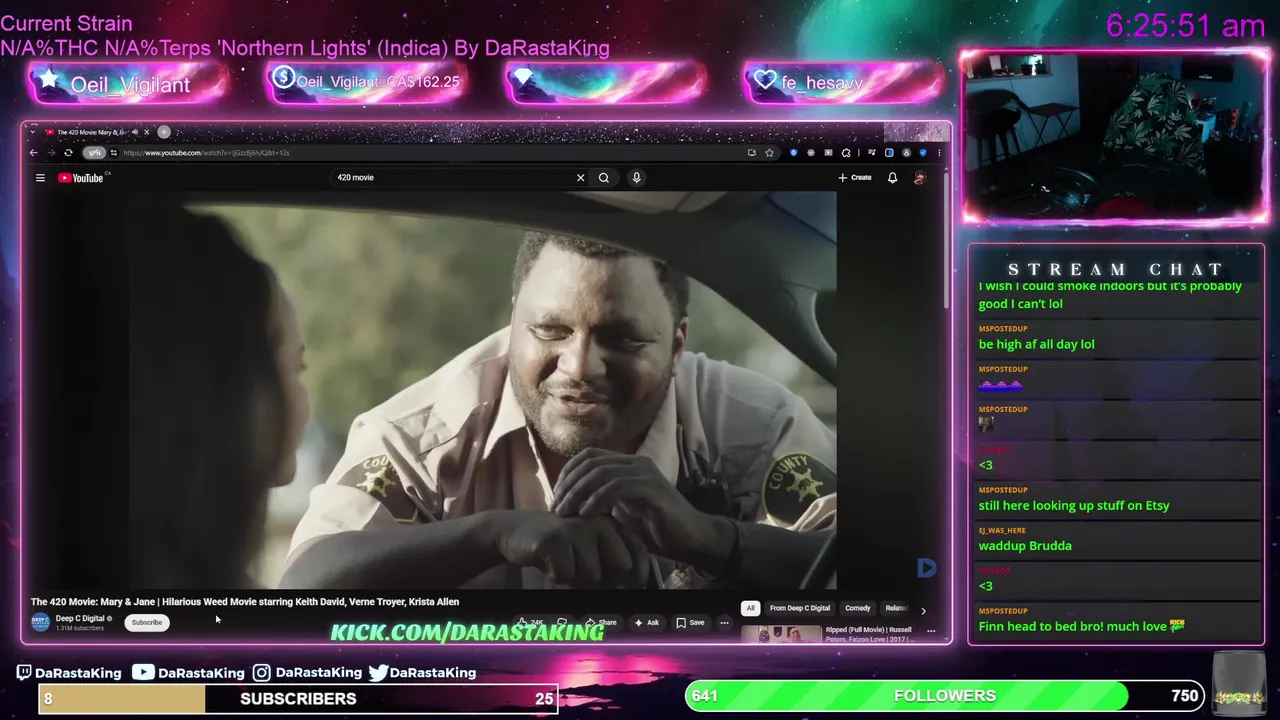Reload the YouTube page
This screenshot has height=720, width=1280.
(x=68, y=153)
